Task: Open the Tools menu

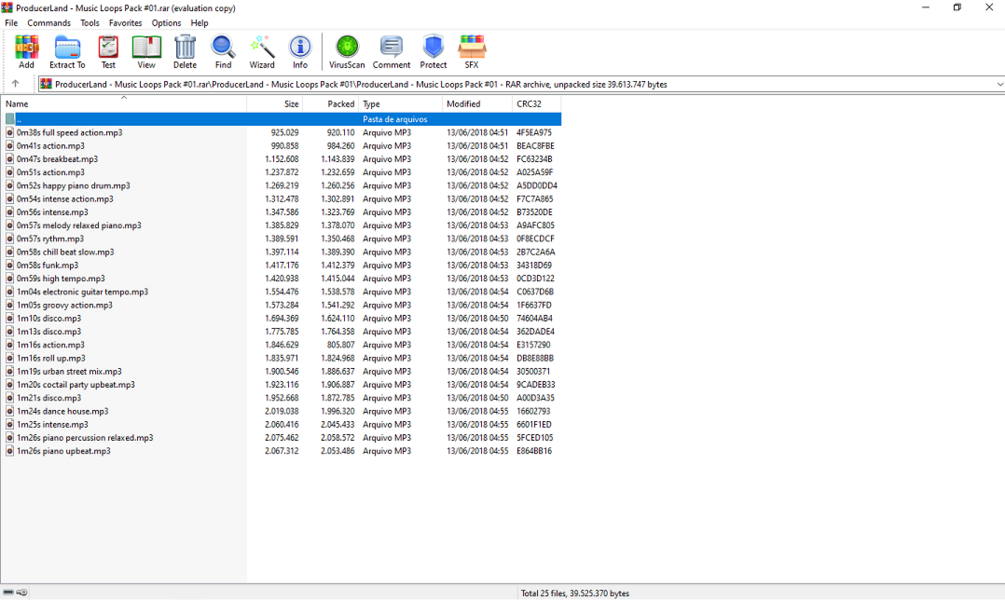Action: click(x=90, y=22)
